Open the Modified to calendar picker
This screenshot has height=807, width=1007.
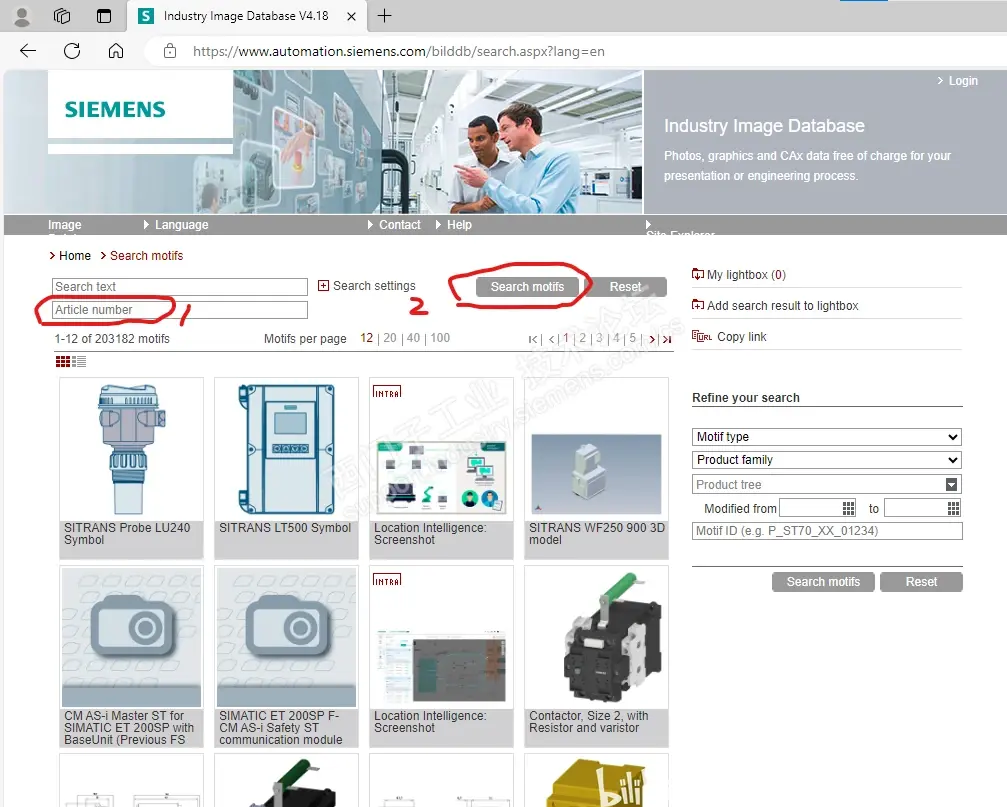click(954, 508)
